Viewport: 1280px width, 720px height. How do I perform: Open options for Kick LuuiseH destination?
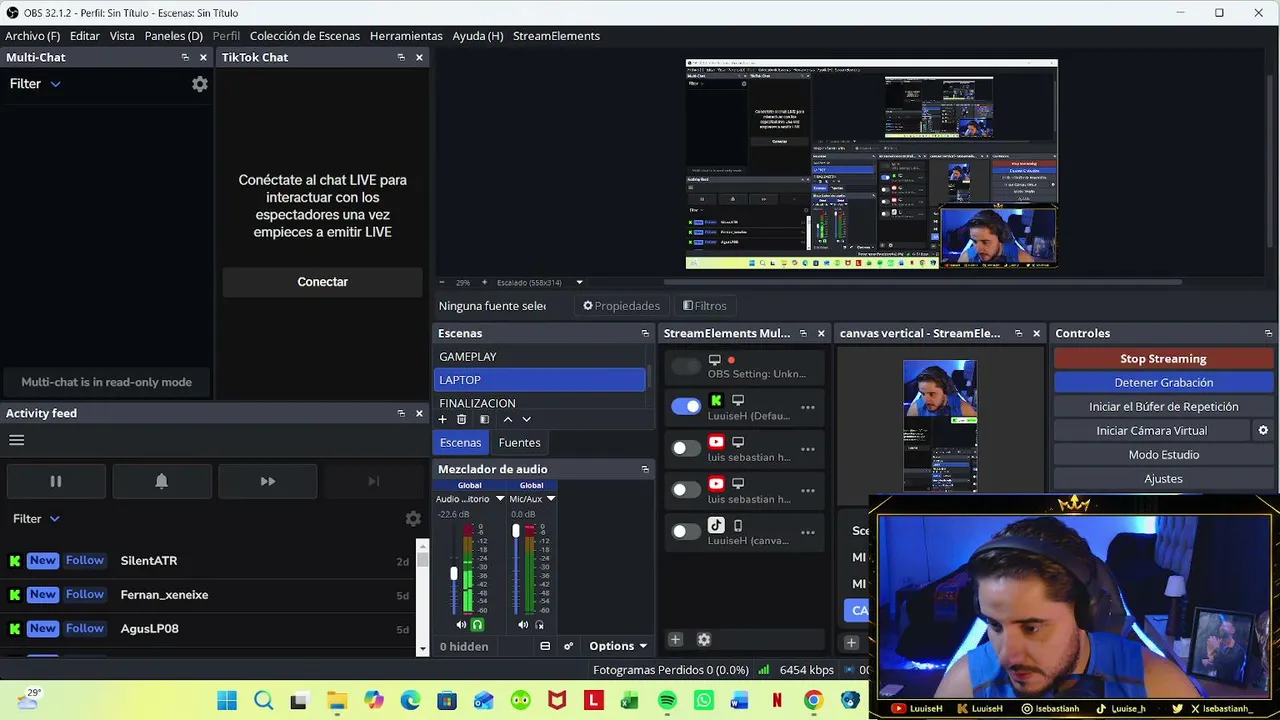[808, 407]
